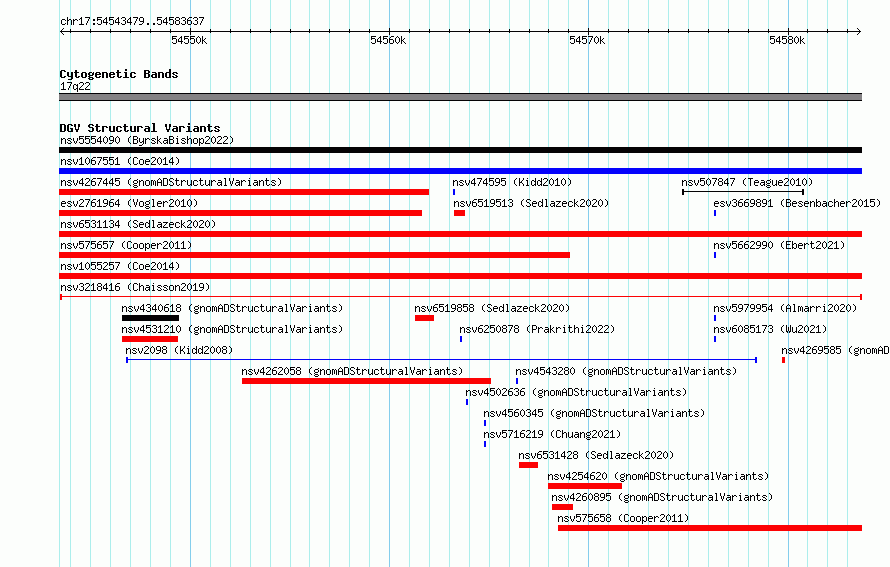Click the nsv6531134 (Sedlazeck2020) label
The image size is (890, 567).
point(138,224)
